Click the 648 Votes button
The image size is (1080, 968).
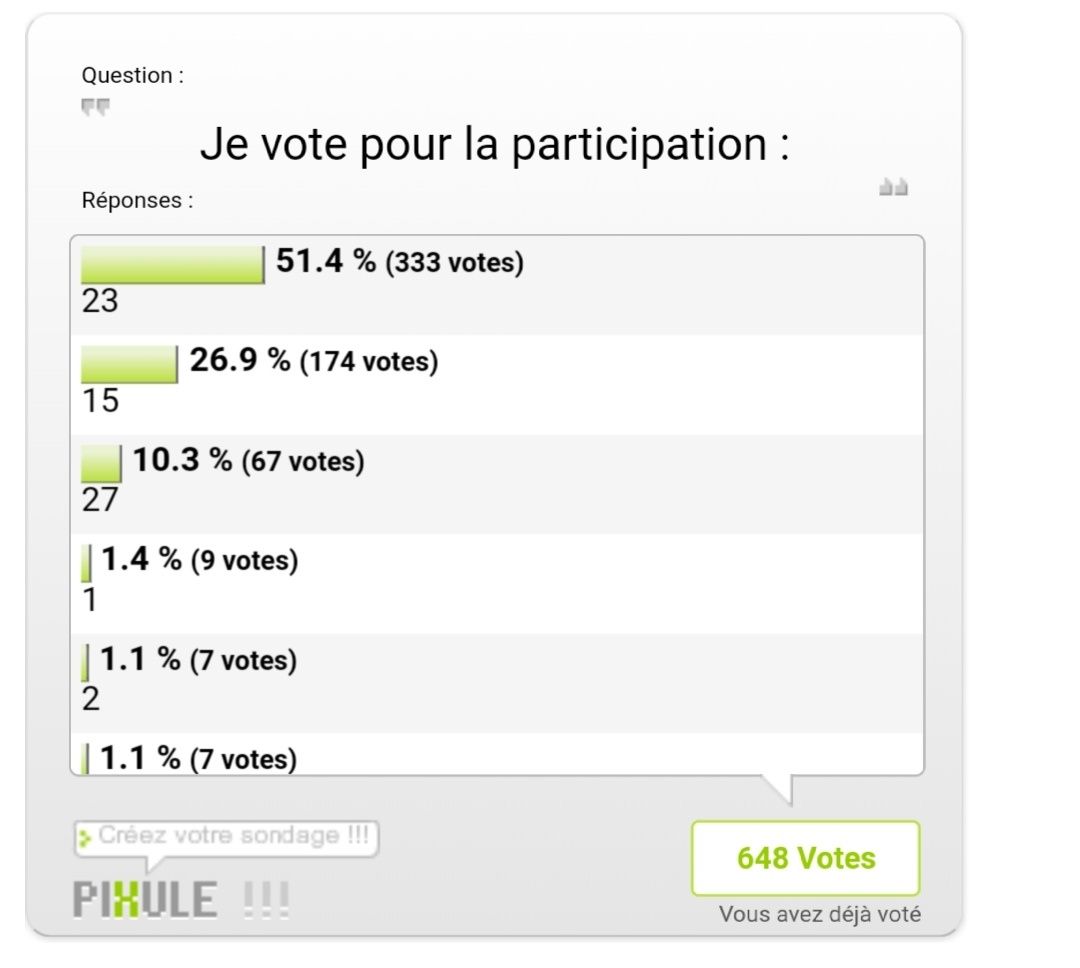(806, 858)
